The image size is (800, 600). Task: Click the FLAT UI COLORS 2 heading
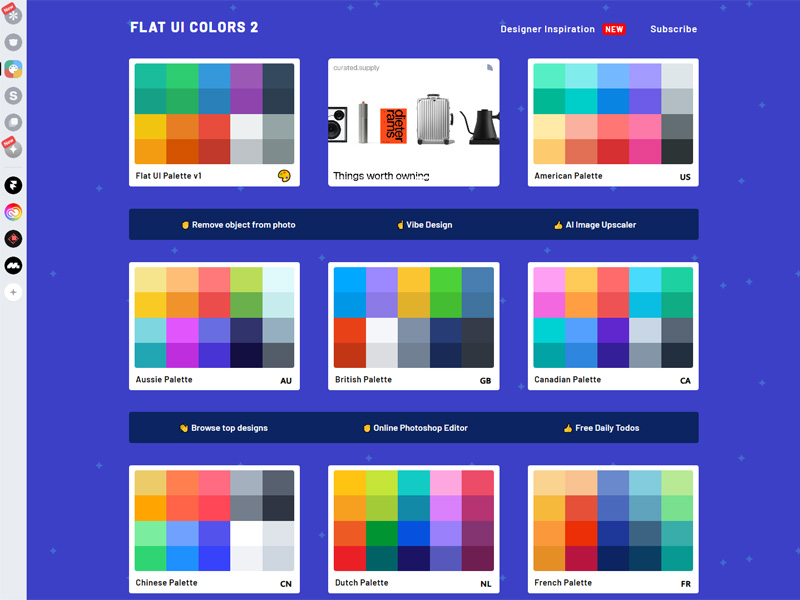click(x=193, y=28)
